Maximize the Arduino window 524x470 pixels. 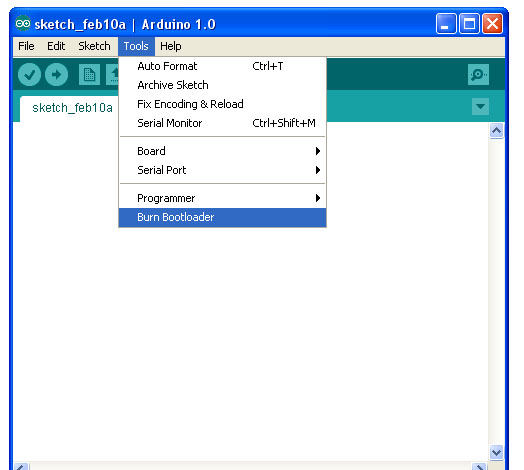click(469, 24)
